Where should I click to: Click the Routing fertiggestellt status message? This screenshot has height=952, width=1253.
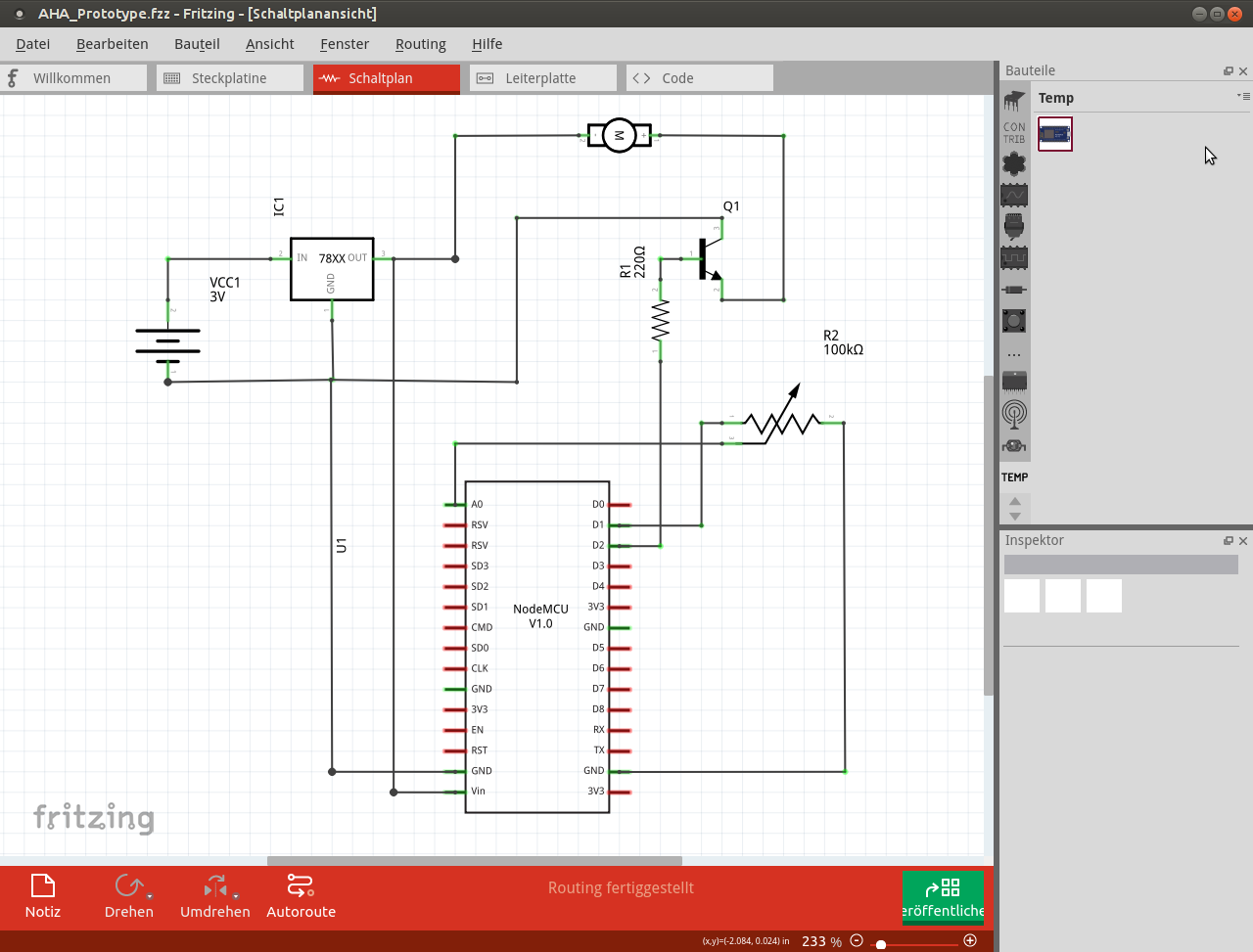[x=621, y=887]
